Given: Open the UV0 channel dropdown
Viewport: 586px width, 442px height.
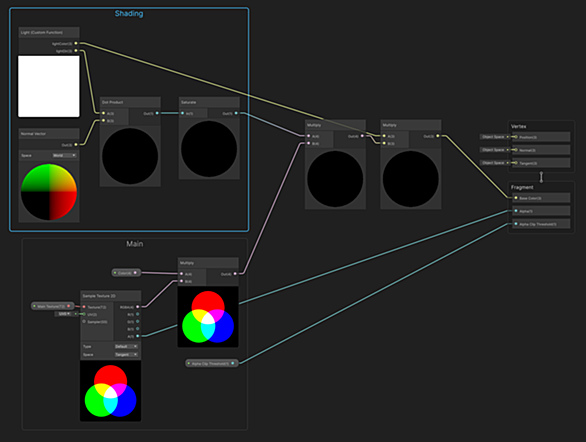Looking at the screenshot, I should pyautogui.click(x=64, y=314).
